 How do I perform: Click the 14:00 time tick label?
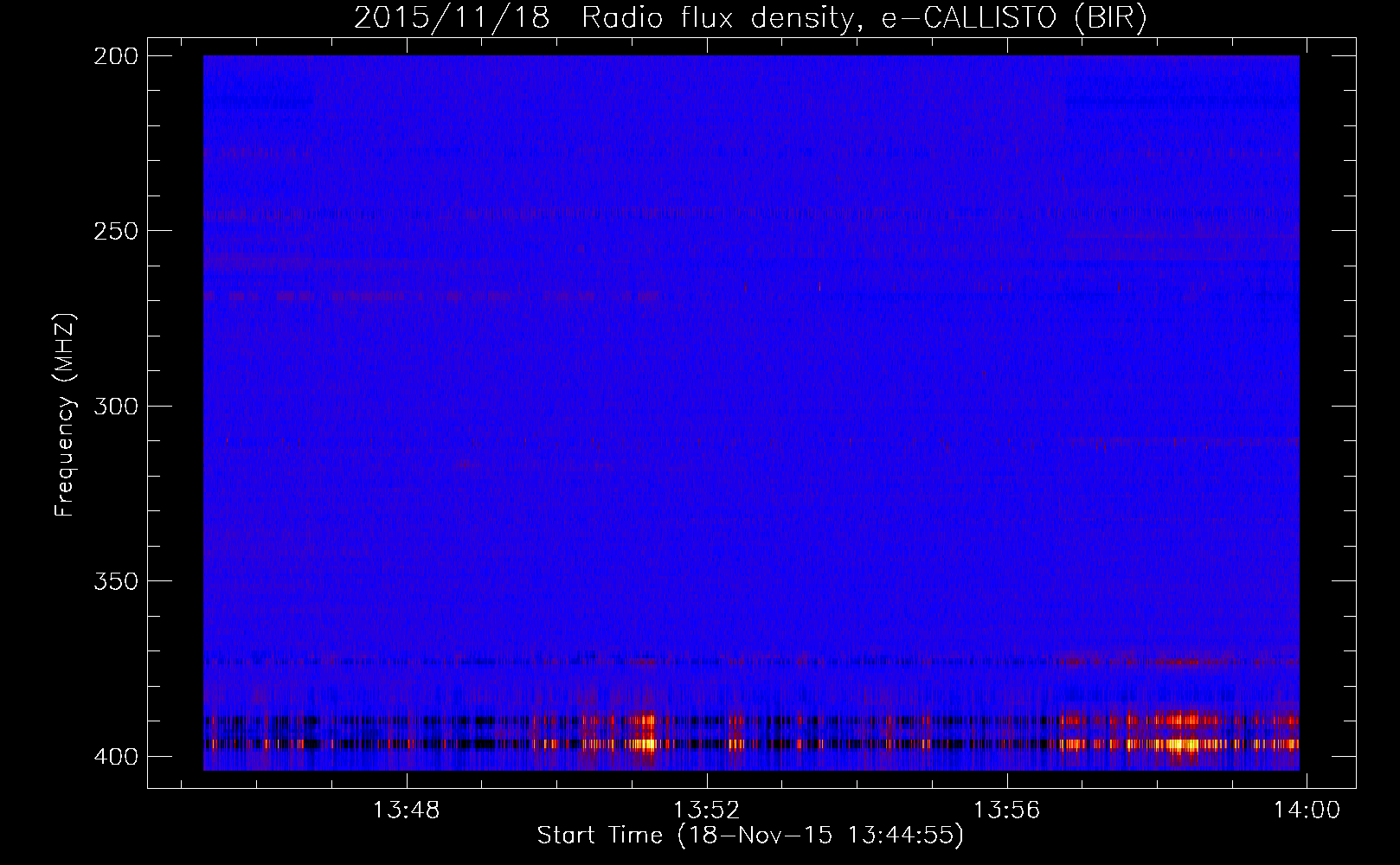pos(1307,810)
